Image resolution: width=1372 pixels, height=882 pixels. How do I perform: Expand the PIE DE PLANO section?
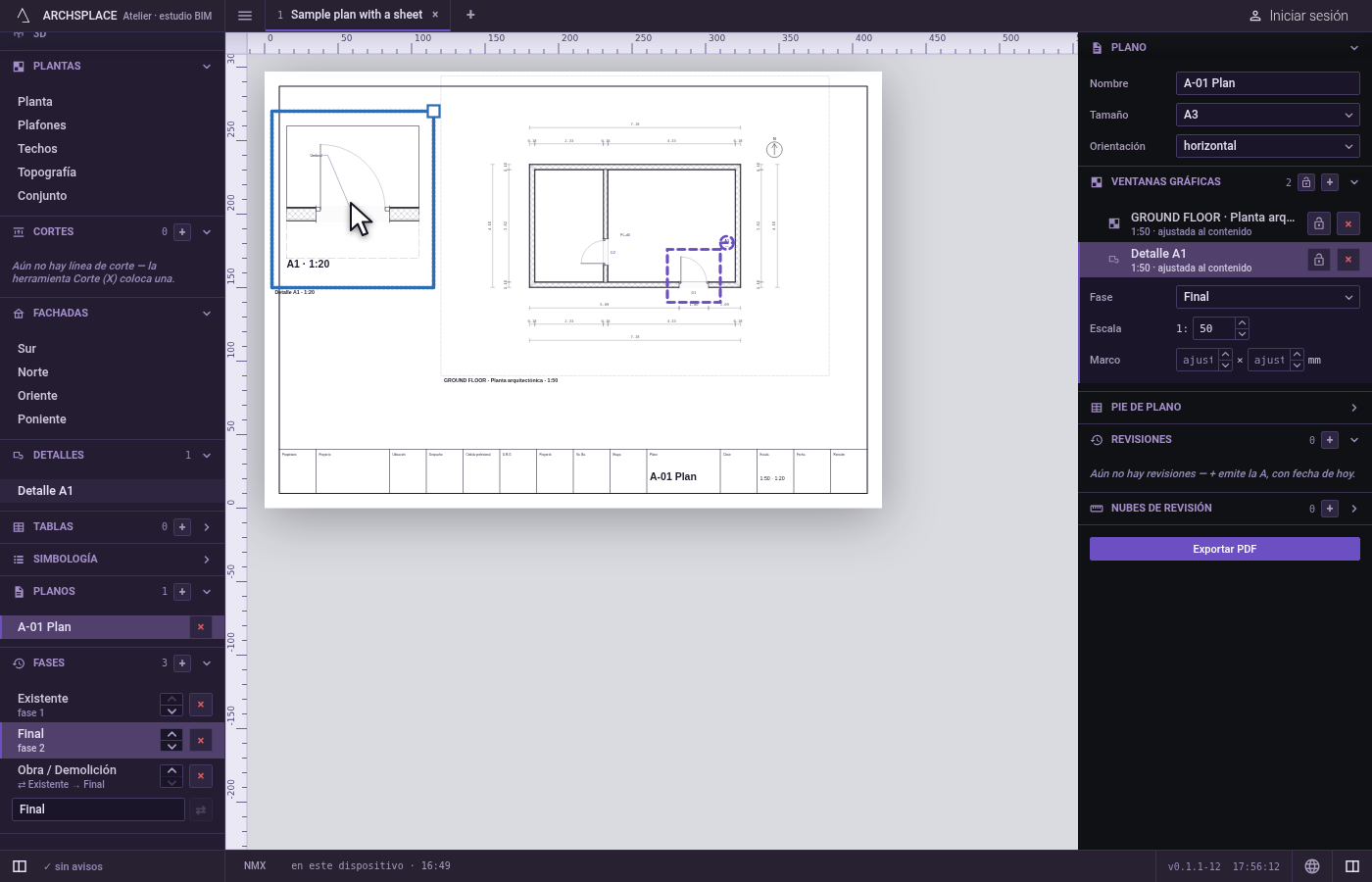pyautogui.click(x=1225, y=408)
